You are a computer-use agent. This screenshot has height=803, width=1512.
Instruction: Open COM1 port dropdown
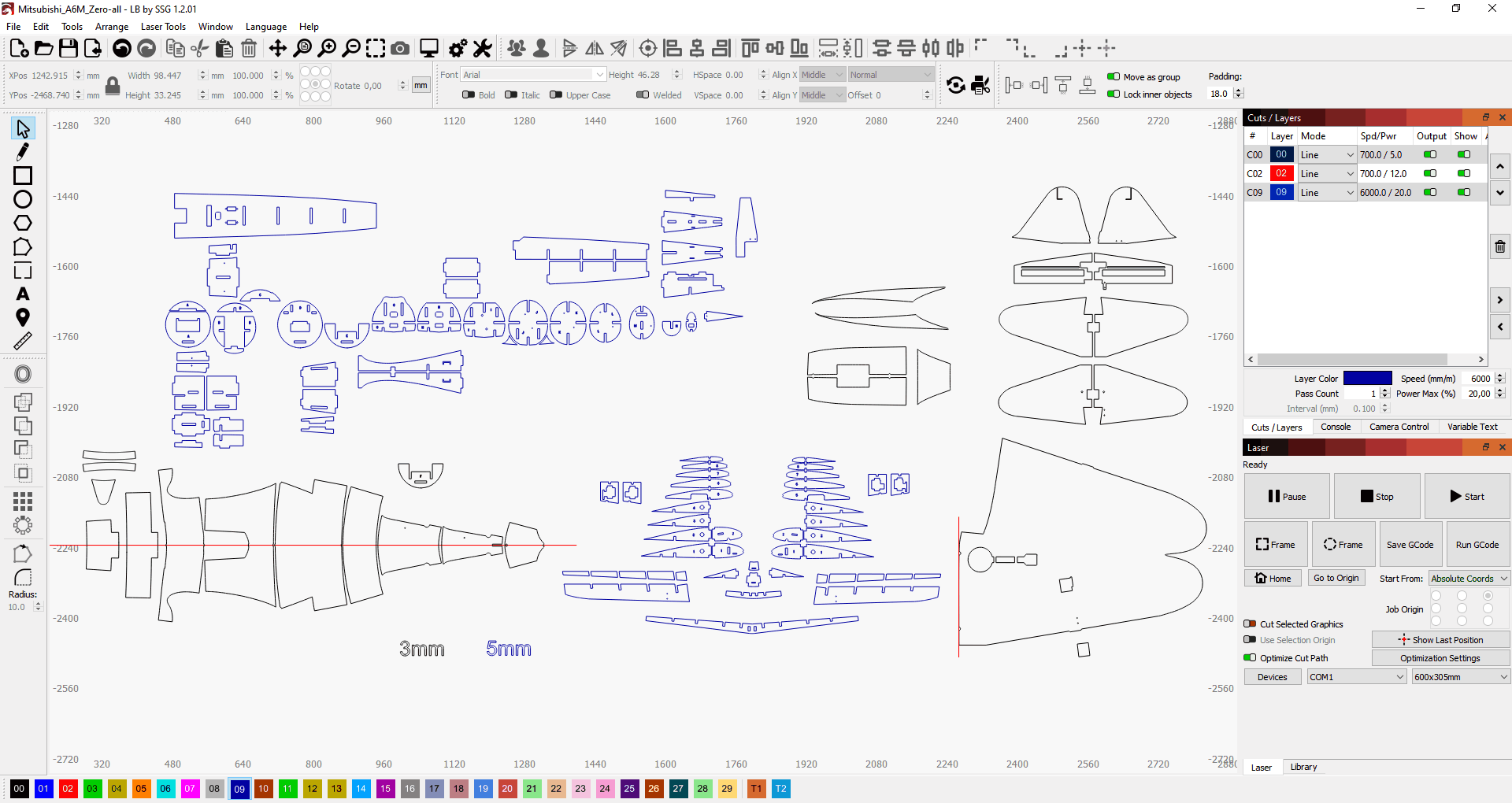[1357, 677]
